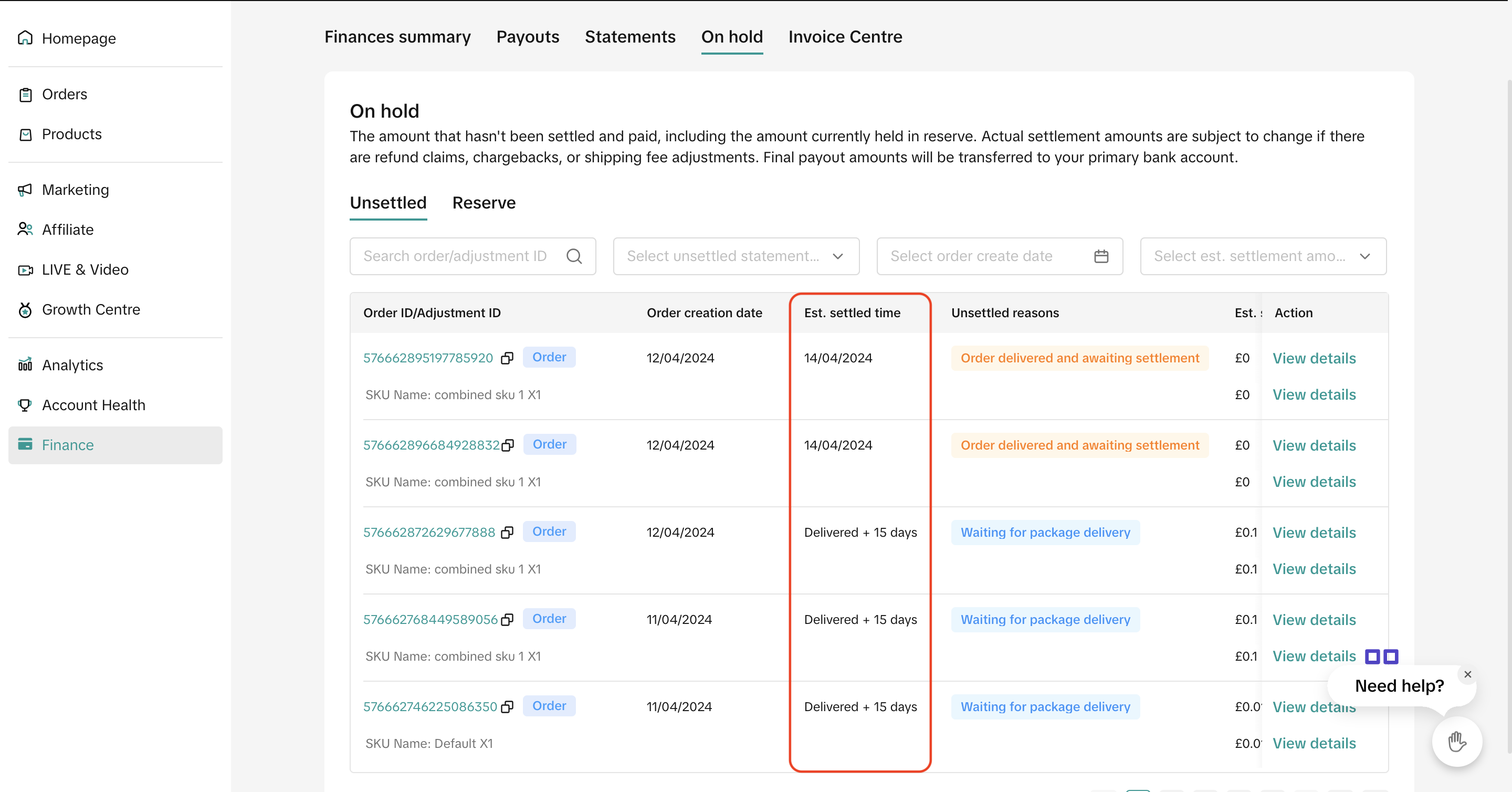Dismiss the Need help bubble

(1467, 674)
